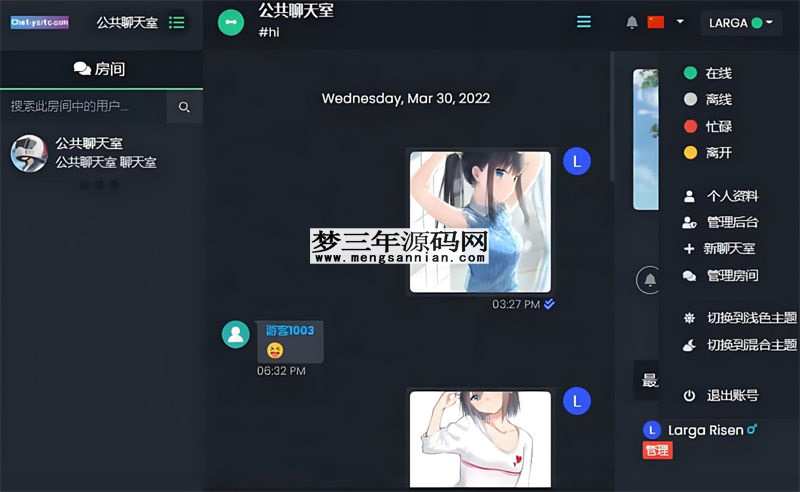Open 管理房间 manage rooms item

click(x=721, y=276)
